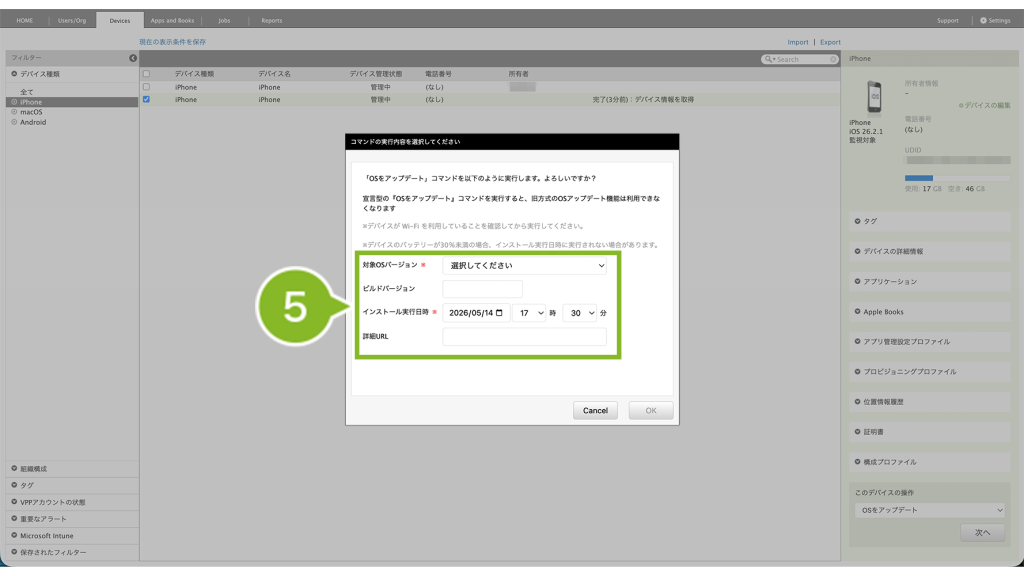Image resolution: width=1024 pixels, height=576 pixels.
Task: Expand 位置情報履歴 section
Action: pos(930,402)
